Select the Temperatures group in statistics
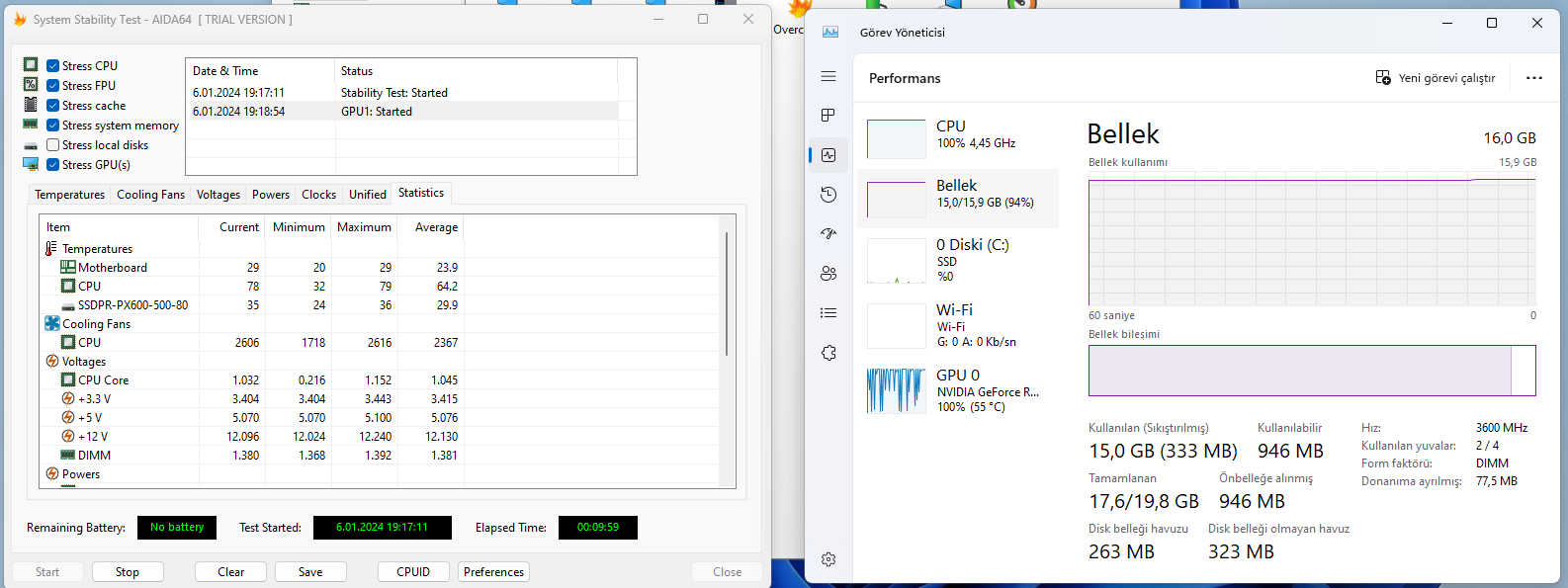Screen dimensions: 1568x588 tap(97, 249)
